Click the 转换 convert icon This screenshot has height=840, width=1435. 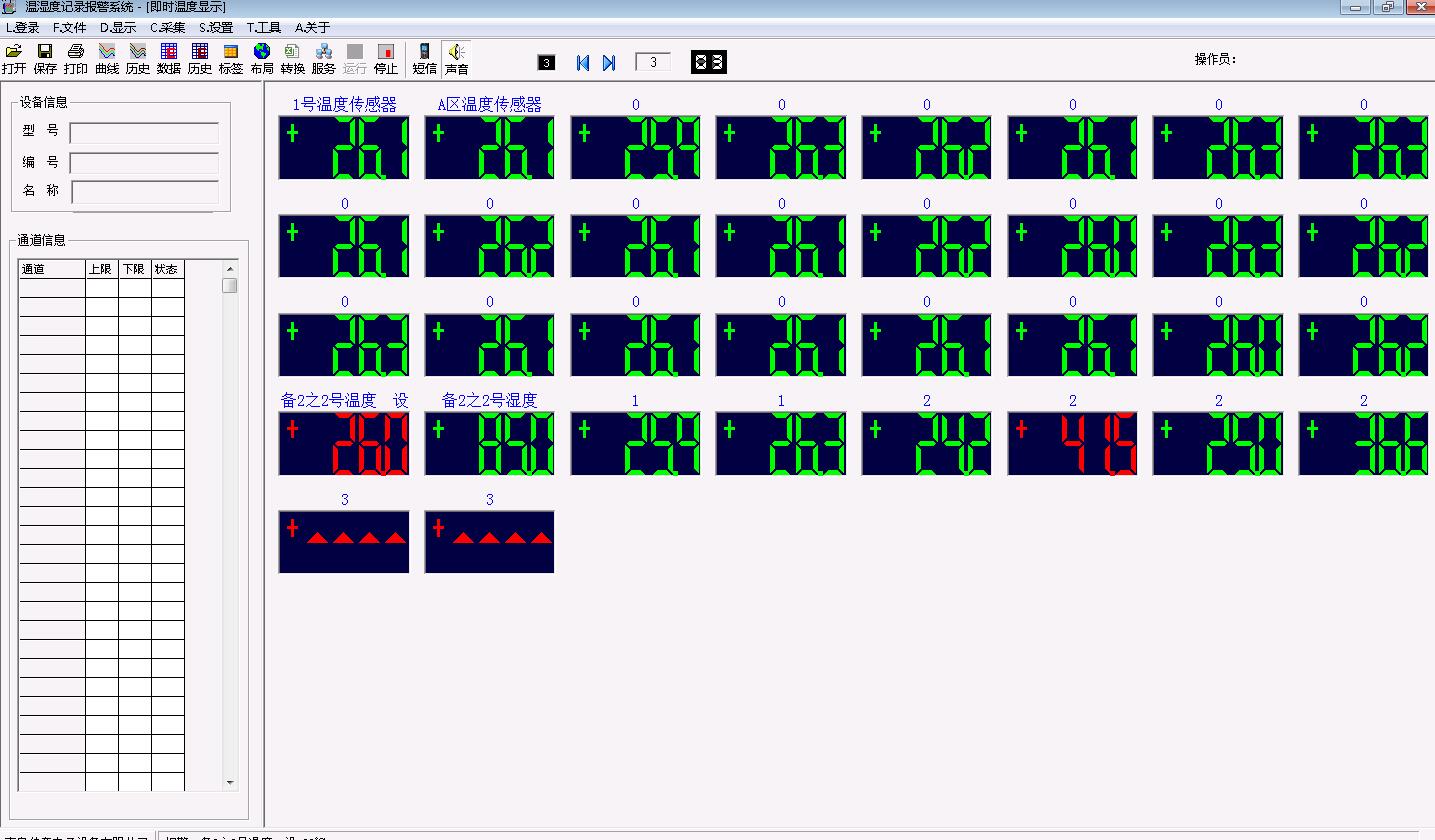point(292,58)
